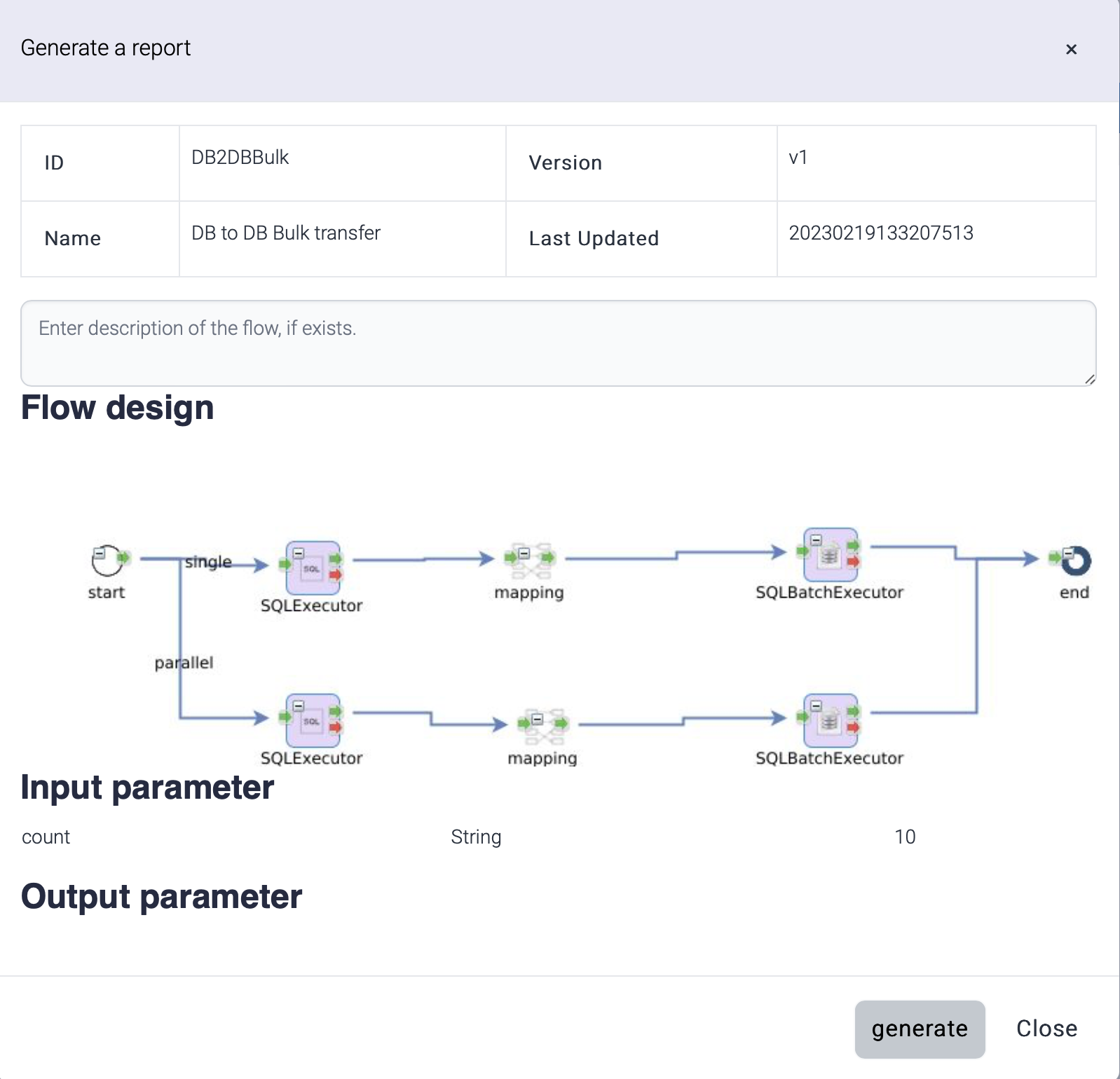Select the lower mapping node

tap(543, 726)
